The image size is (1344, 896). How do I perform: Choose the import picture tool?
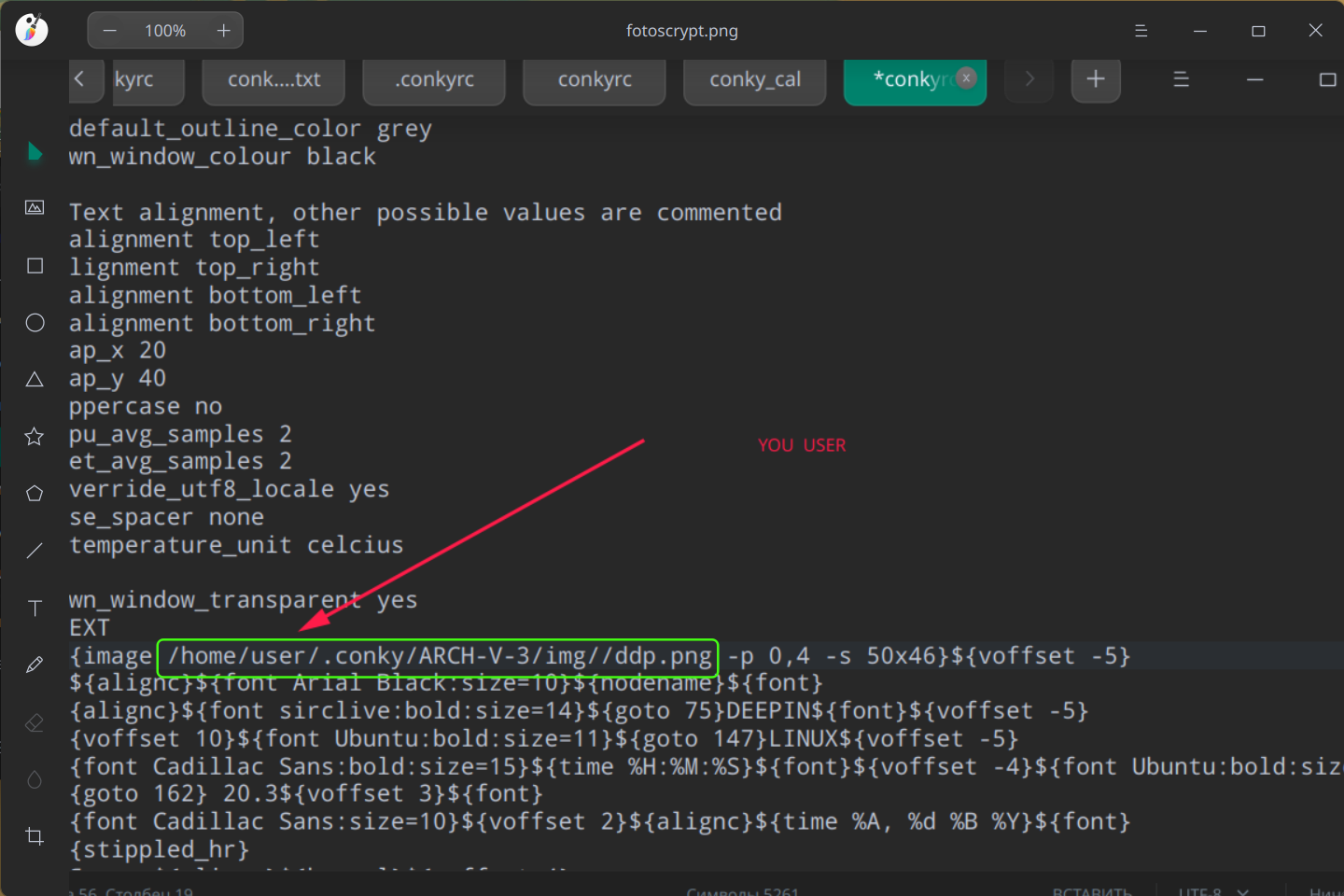click(35, 207)
